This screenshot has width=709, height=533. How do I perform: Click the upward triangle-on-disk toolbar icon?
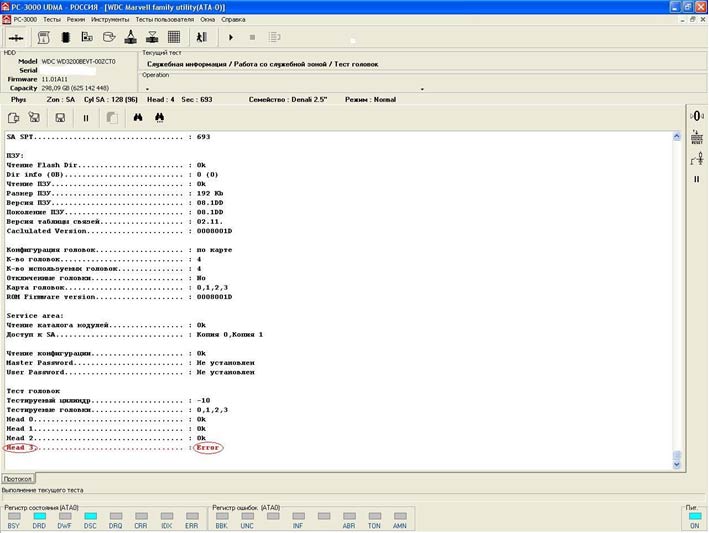[131, 37]
